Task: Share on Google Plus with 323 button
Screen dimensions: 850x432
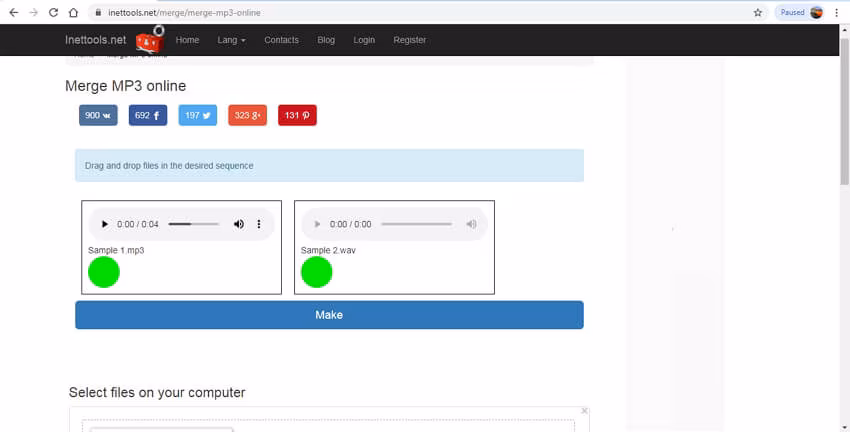Action: [247, 115]
